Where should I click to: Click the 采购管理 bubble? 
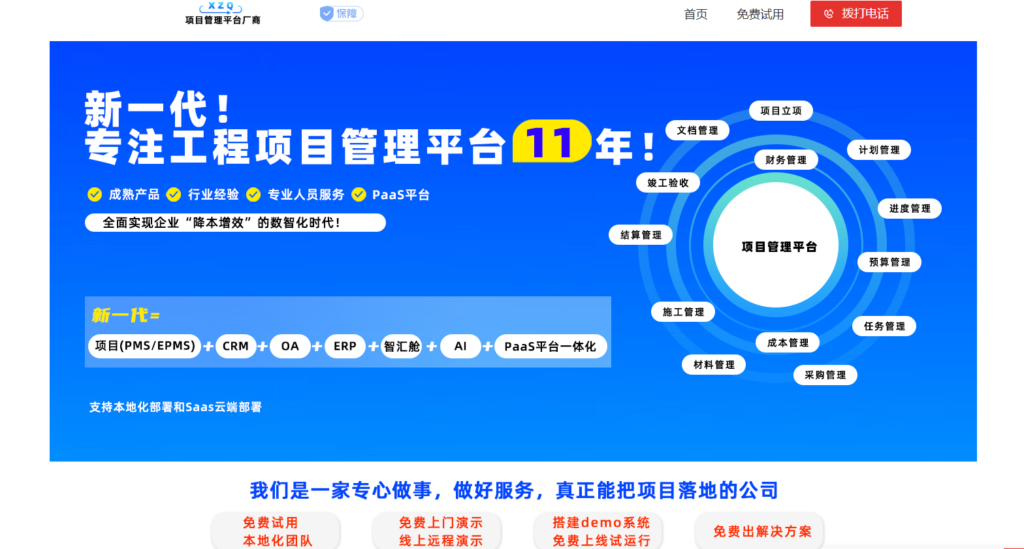tap(825, 375)
